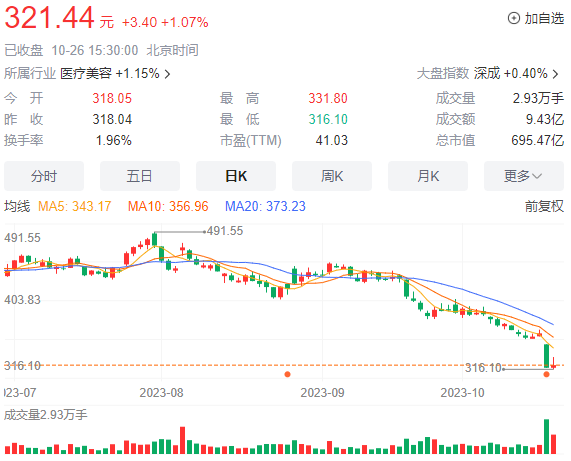Click the 今开 value 318.05

tap(112, 98)
